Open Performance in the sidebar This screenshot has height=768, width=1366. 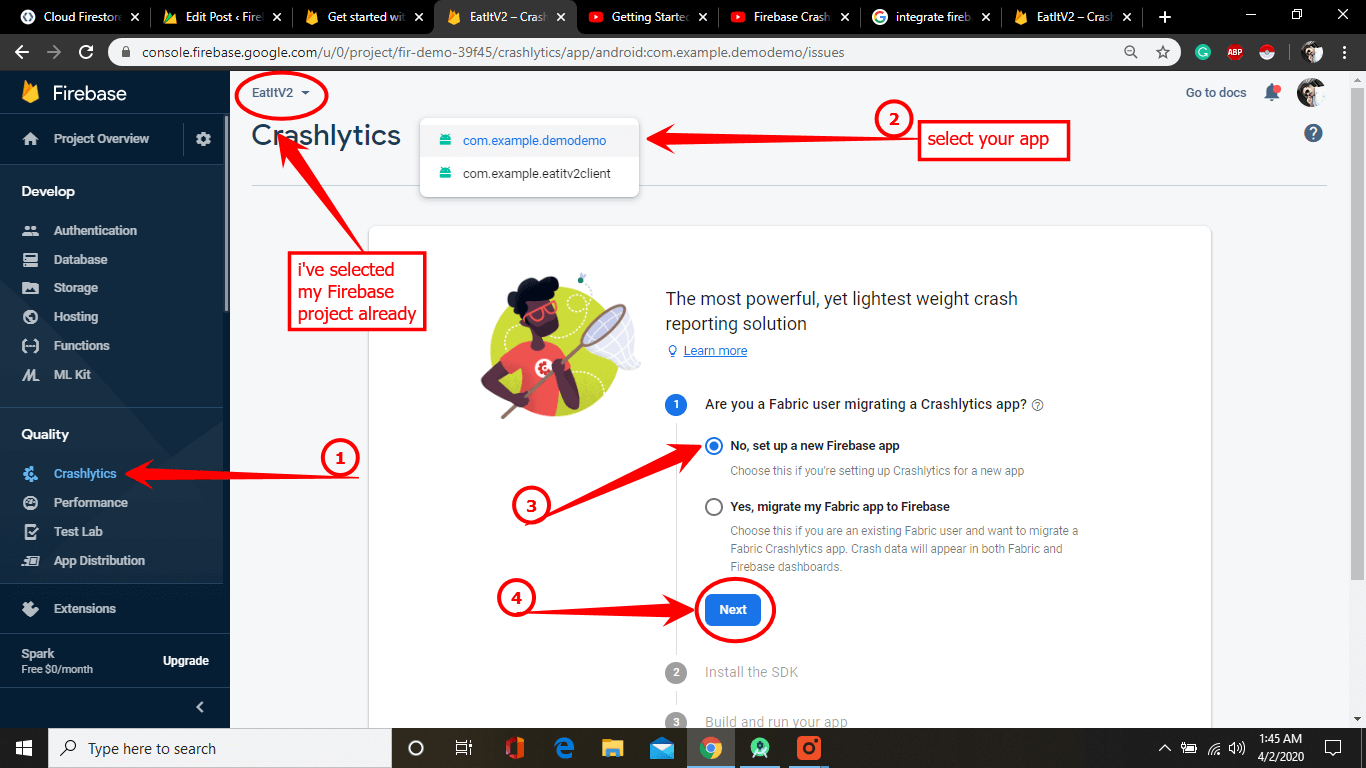(x=90, y=503)
